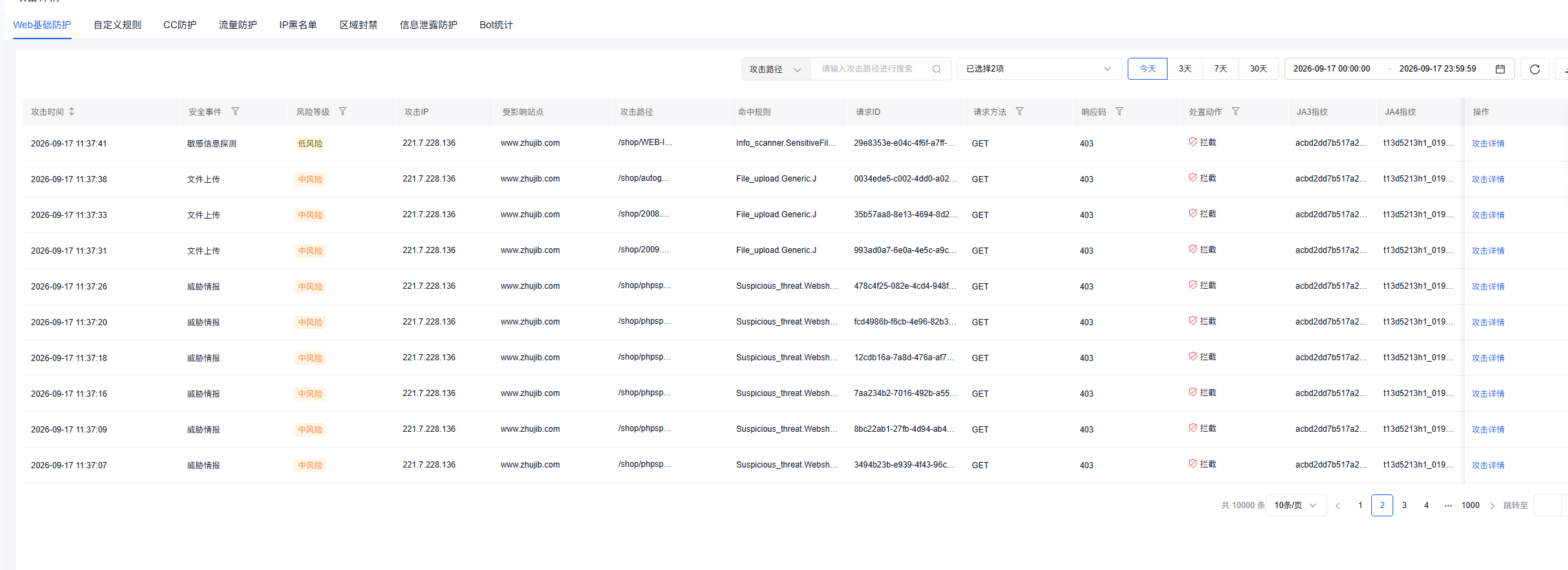This screenshot has width=1568, height=570.
Task: Open 攻击详情 for the 11:37:09 row
Action: click(x=1488, y=430)
